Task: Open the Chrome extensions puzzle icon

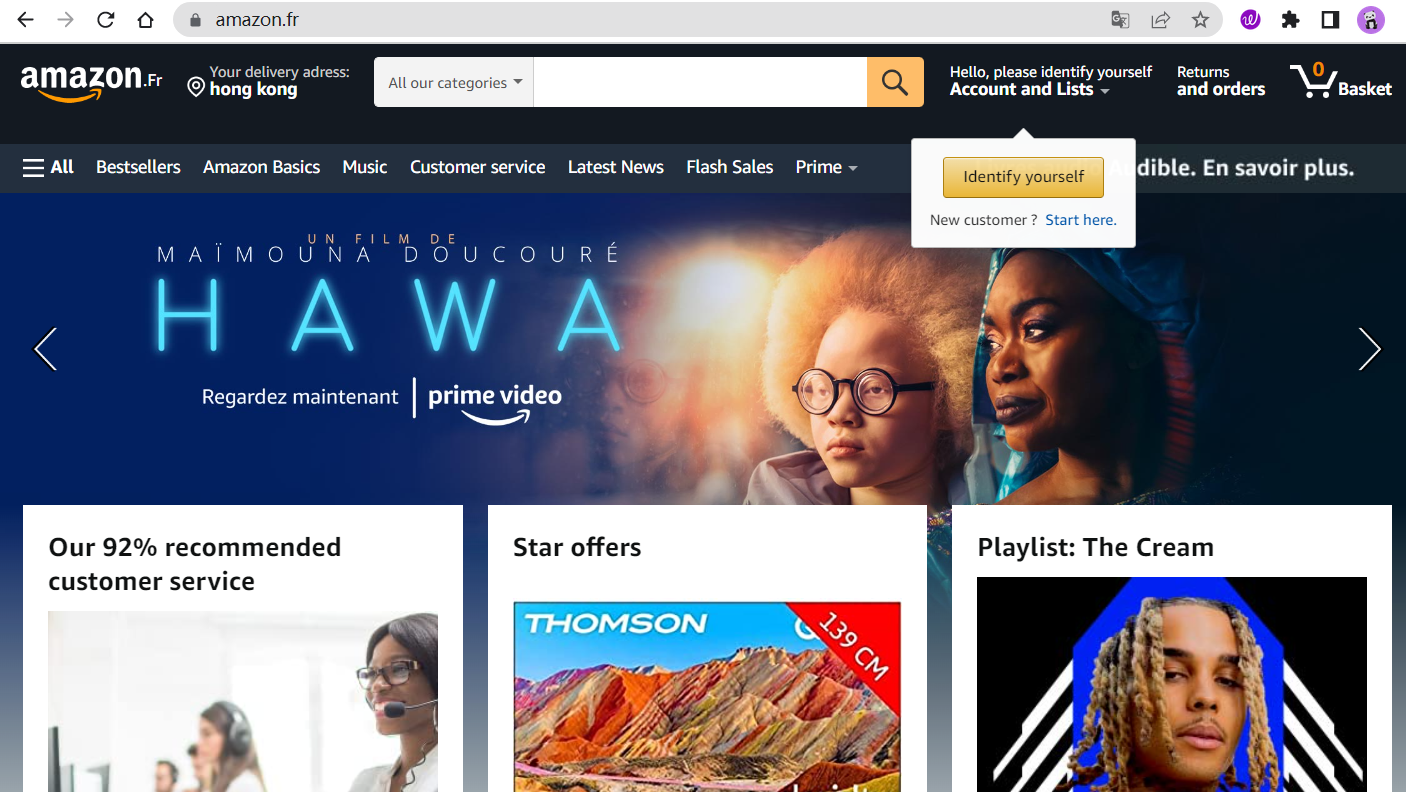Action: [1290, 20]
